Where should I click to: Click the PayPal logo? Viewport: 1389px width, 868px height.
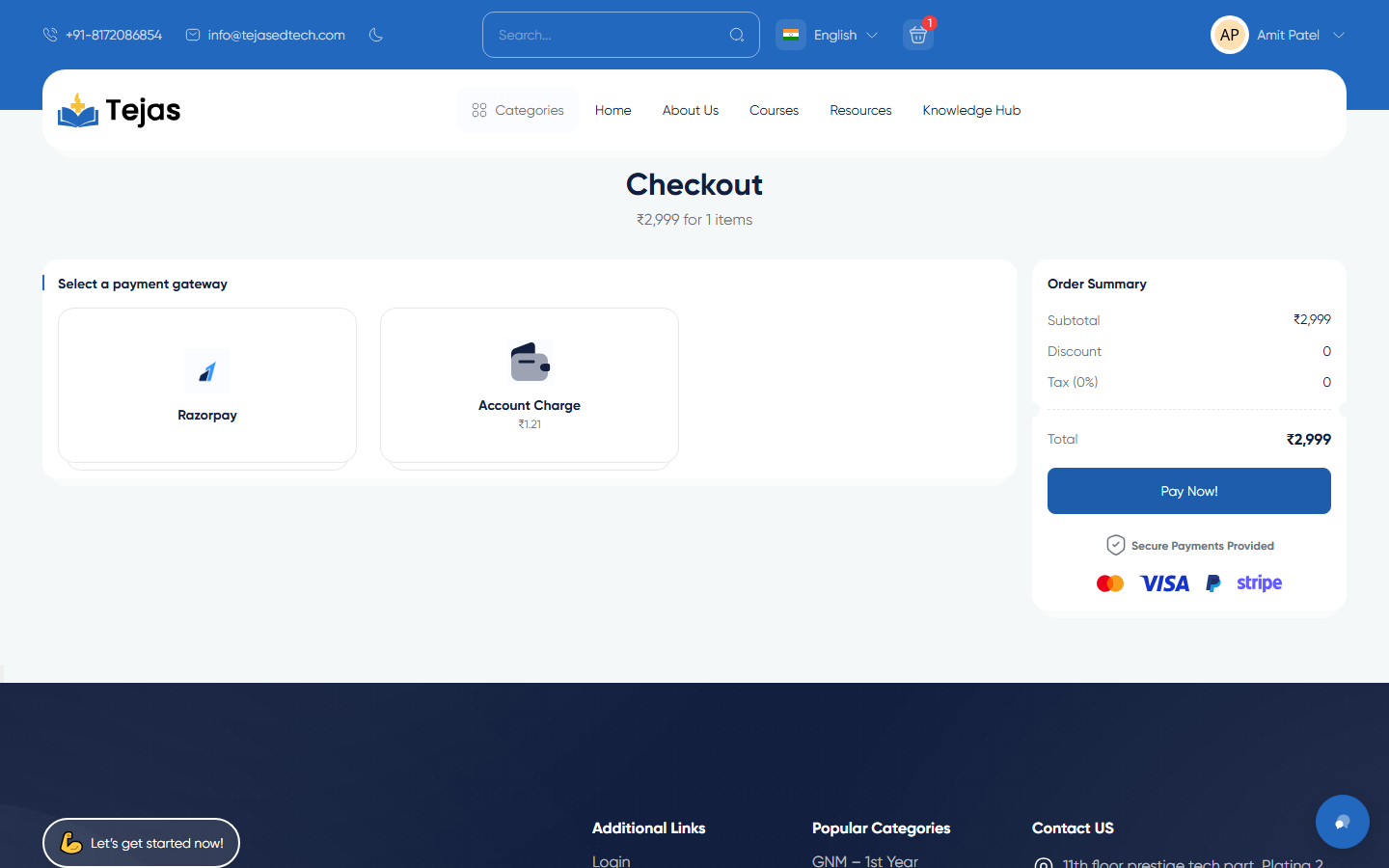tap(1213, 583)
